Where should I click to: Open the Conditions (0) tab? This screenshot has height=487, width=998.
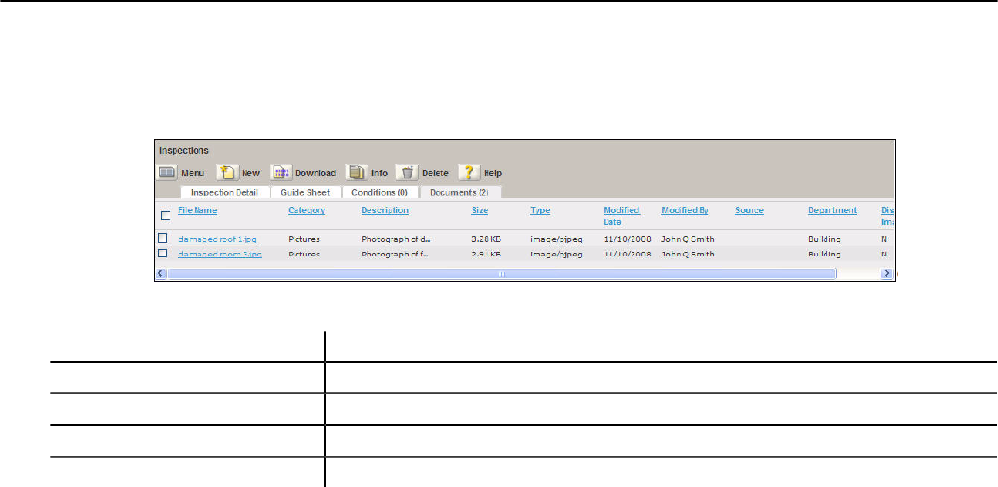click(x=379, y=192)
